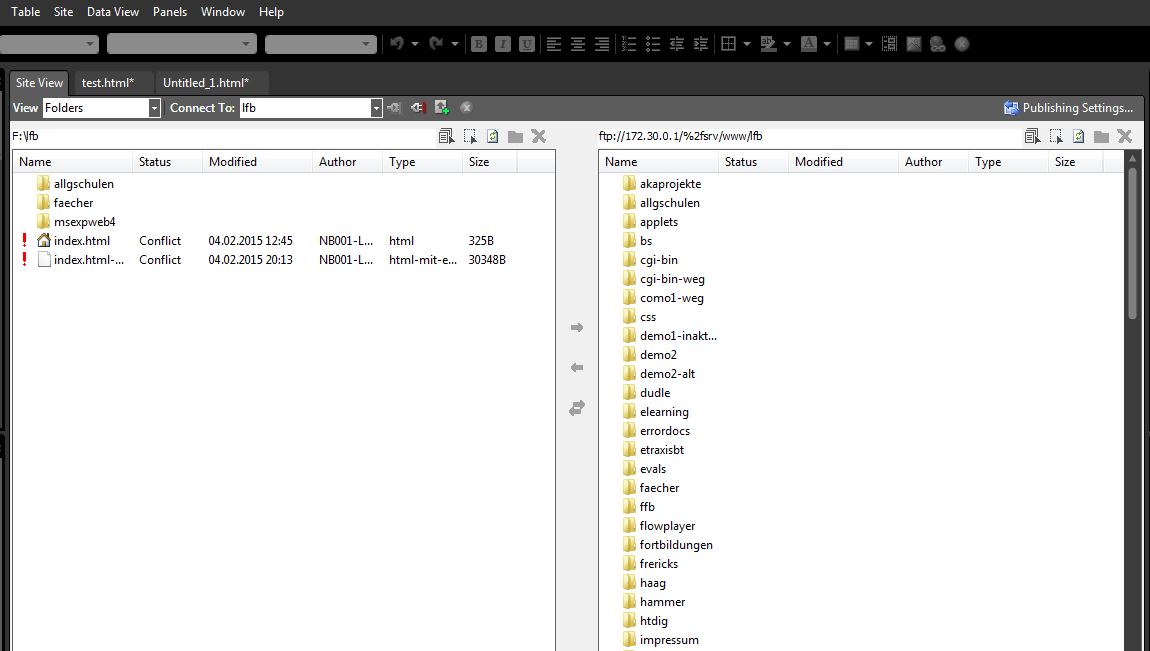Viewport: 1150px width, 651px height.
Task: Select the conflicted index.html file
Action: (83, 240)
